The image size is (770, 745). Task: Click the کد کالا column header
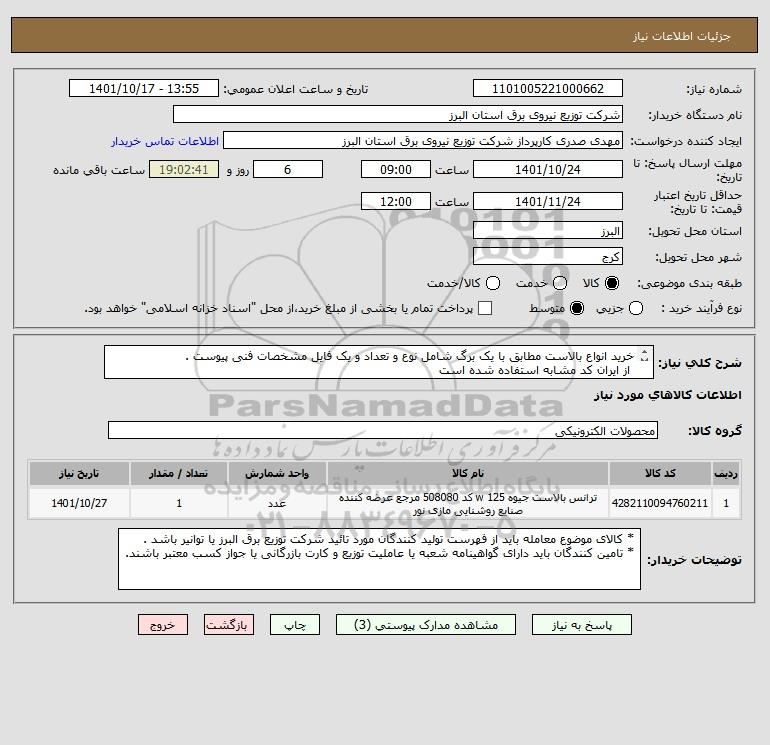[660, 473]
